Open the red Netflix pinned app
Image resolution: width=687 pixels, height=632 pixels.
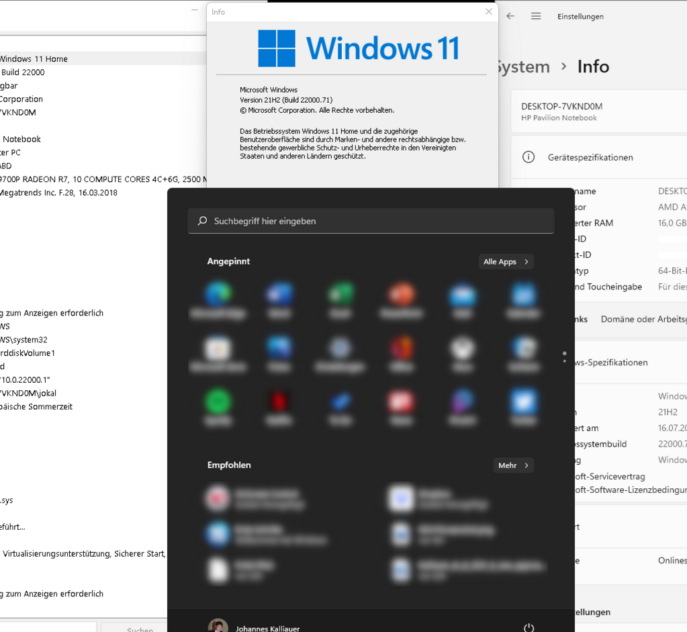(x=280, y=401)
